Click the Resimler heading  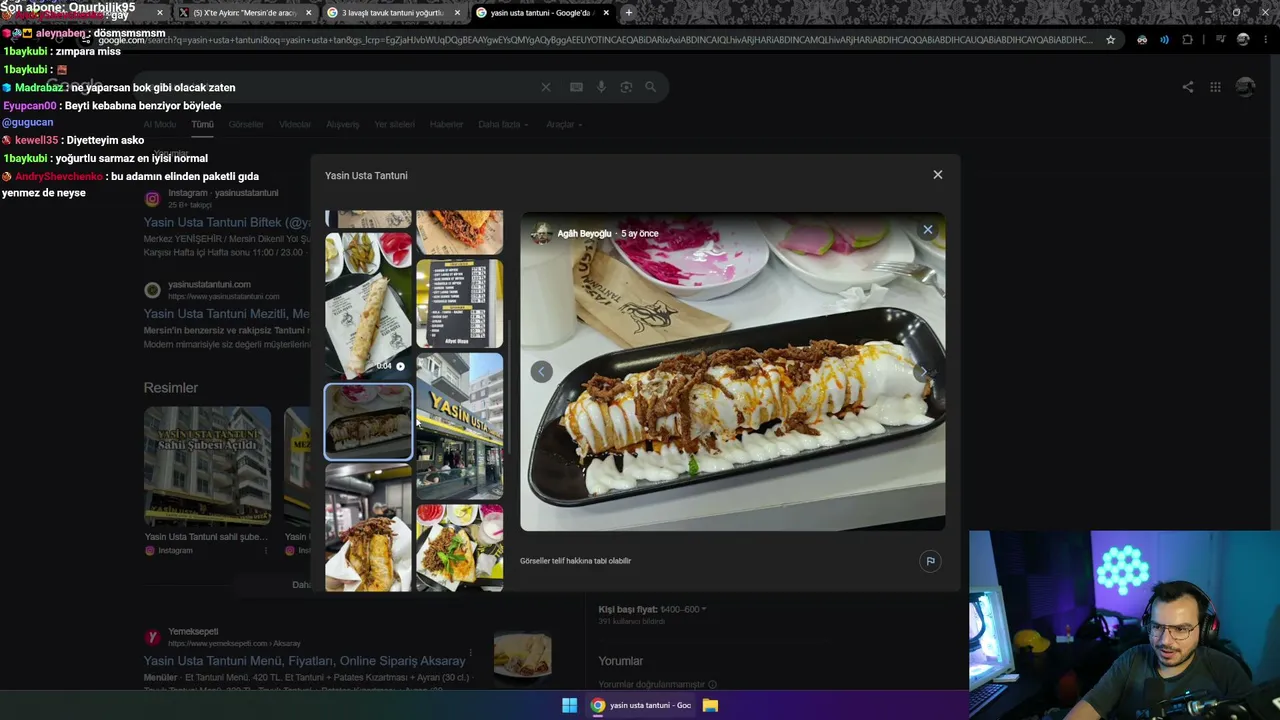(x=171, y=388)
